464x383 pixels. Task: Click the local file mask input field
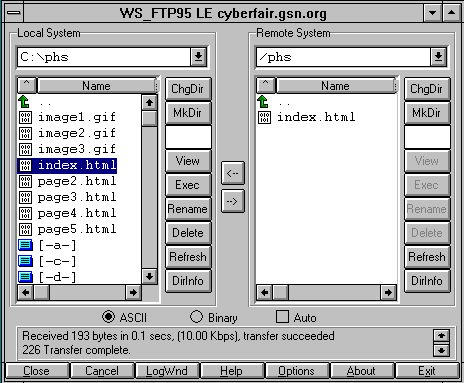[188, 137]
